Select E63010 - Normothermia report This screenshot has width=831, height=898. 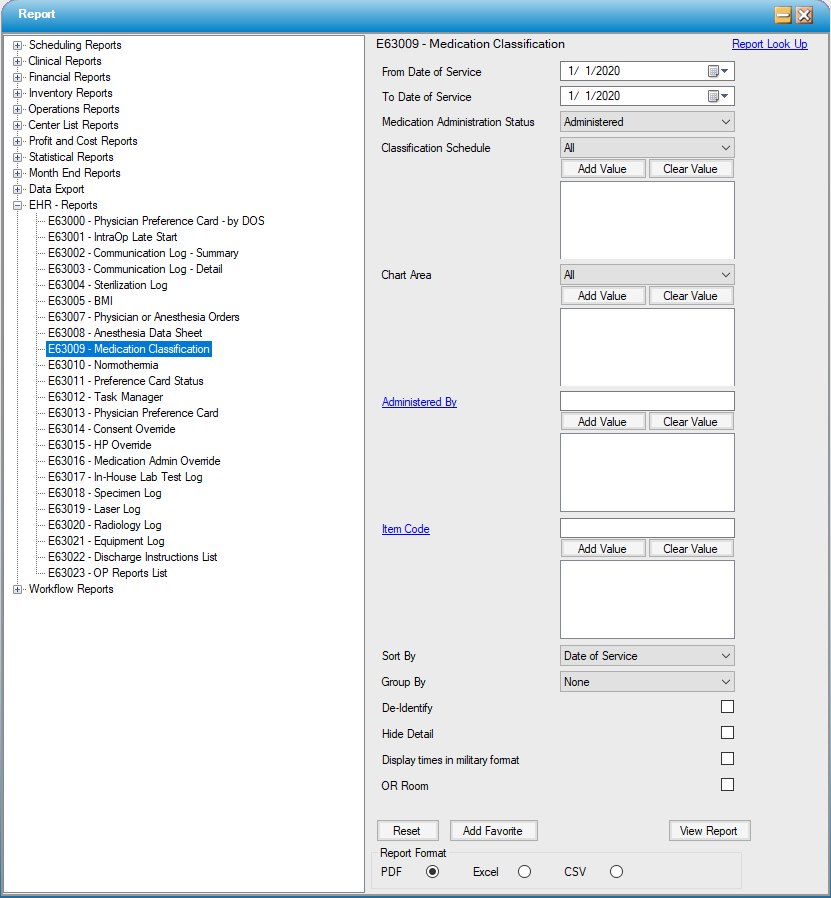(x=103, y=365)
